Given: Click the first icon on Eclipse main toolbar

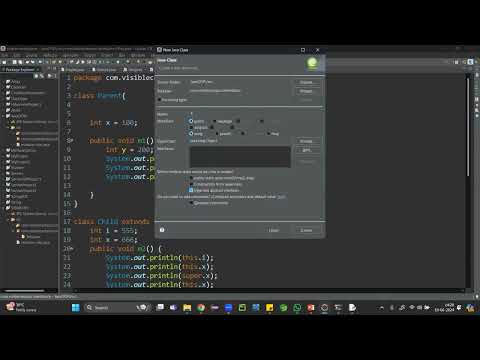Looking at the screenshot, I should pyautogui.click(x=4, y=62).
